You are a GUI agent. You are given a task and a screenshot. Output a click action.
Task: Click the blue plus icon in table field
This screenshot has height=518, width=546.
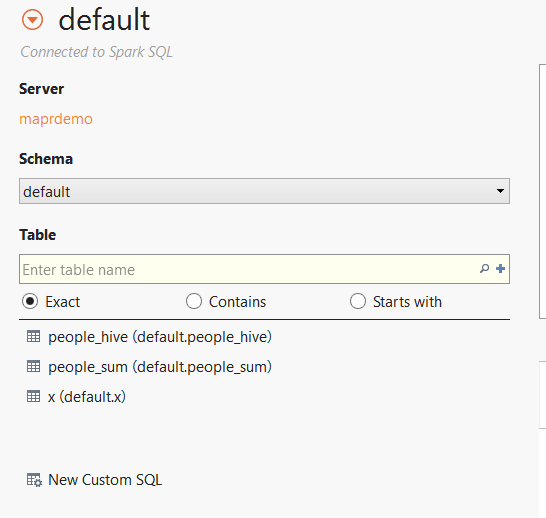pyautogui.click(x=500, y=268)
